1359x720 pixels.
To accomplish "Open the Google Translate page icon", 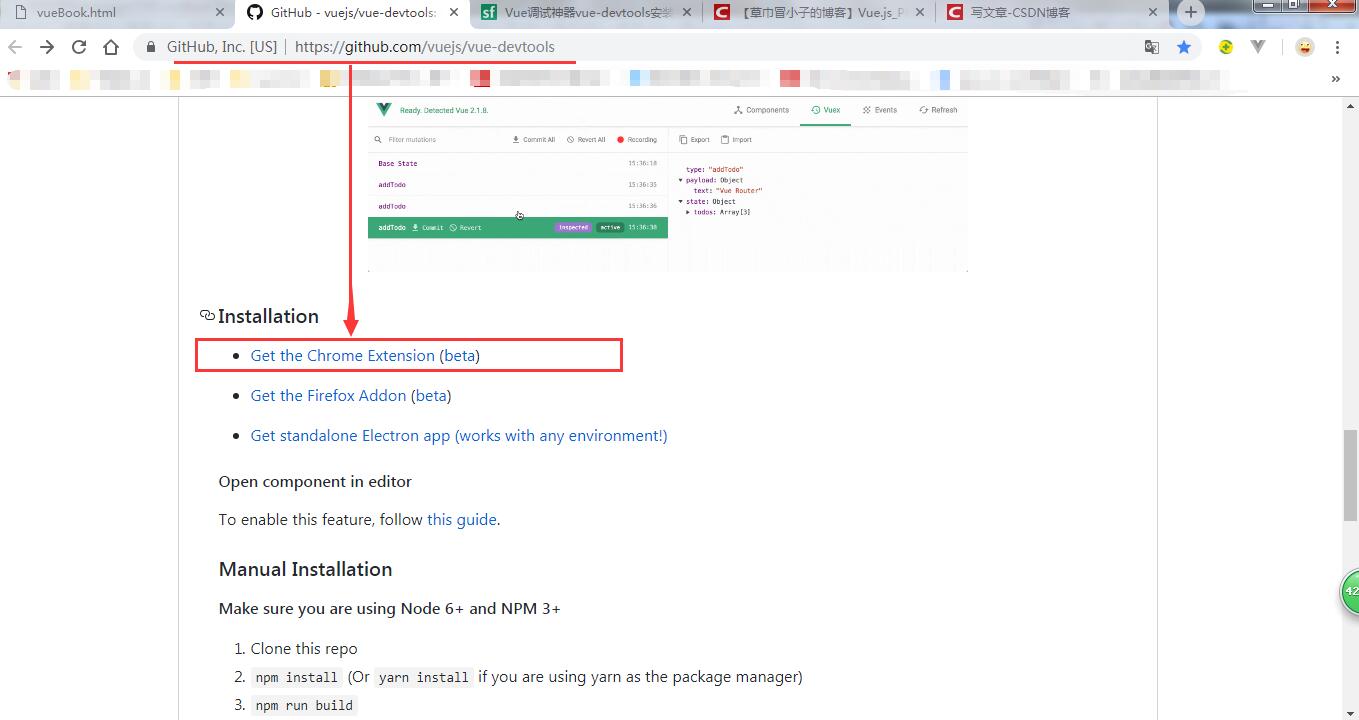I will [1152, 47].
